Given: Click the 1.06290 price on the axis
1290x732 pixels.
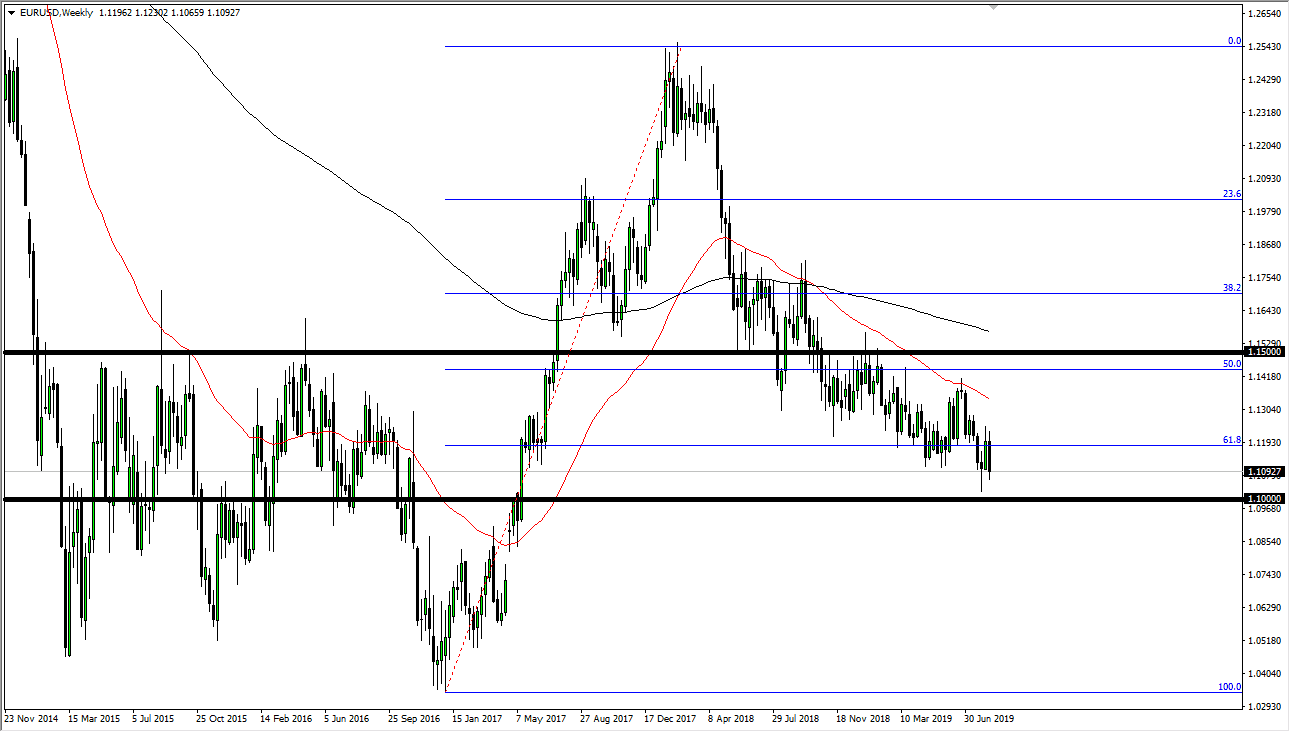Looking at the screenshot, I should click(x=1263, y=608).
